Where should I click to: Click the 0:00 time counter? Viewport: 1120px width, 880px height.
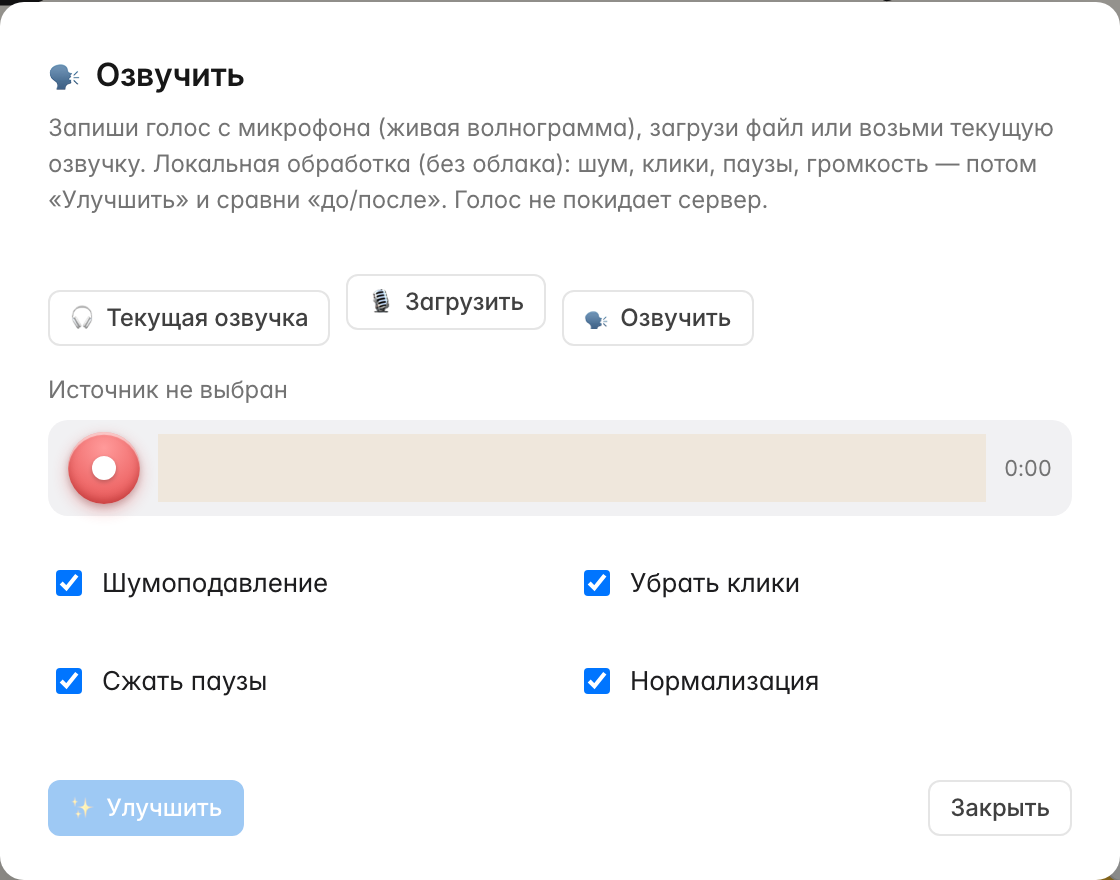[x=1027, y=469]
